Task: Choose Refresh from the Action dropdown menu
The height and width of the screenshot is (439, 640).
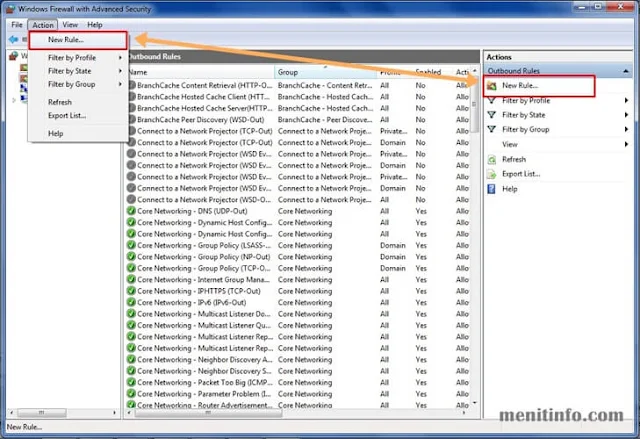Action: tap(60, 102)
